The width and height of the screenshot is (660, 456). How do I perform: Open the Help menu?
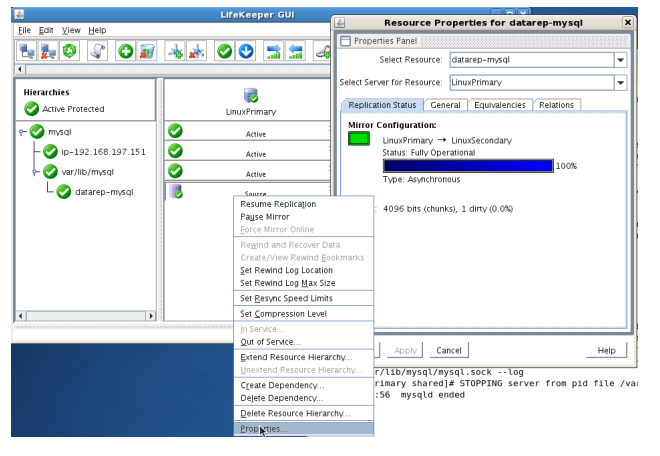pos(97,30)
